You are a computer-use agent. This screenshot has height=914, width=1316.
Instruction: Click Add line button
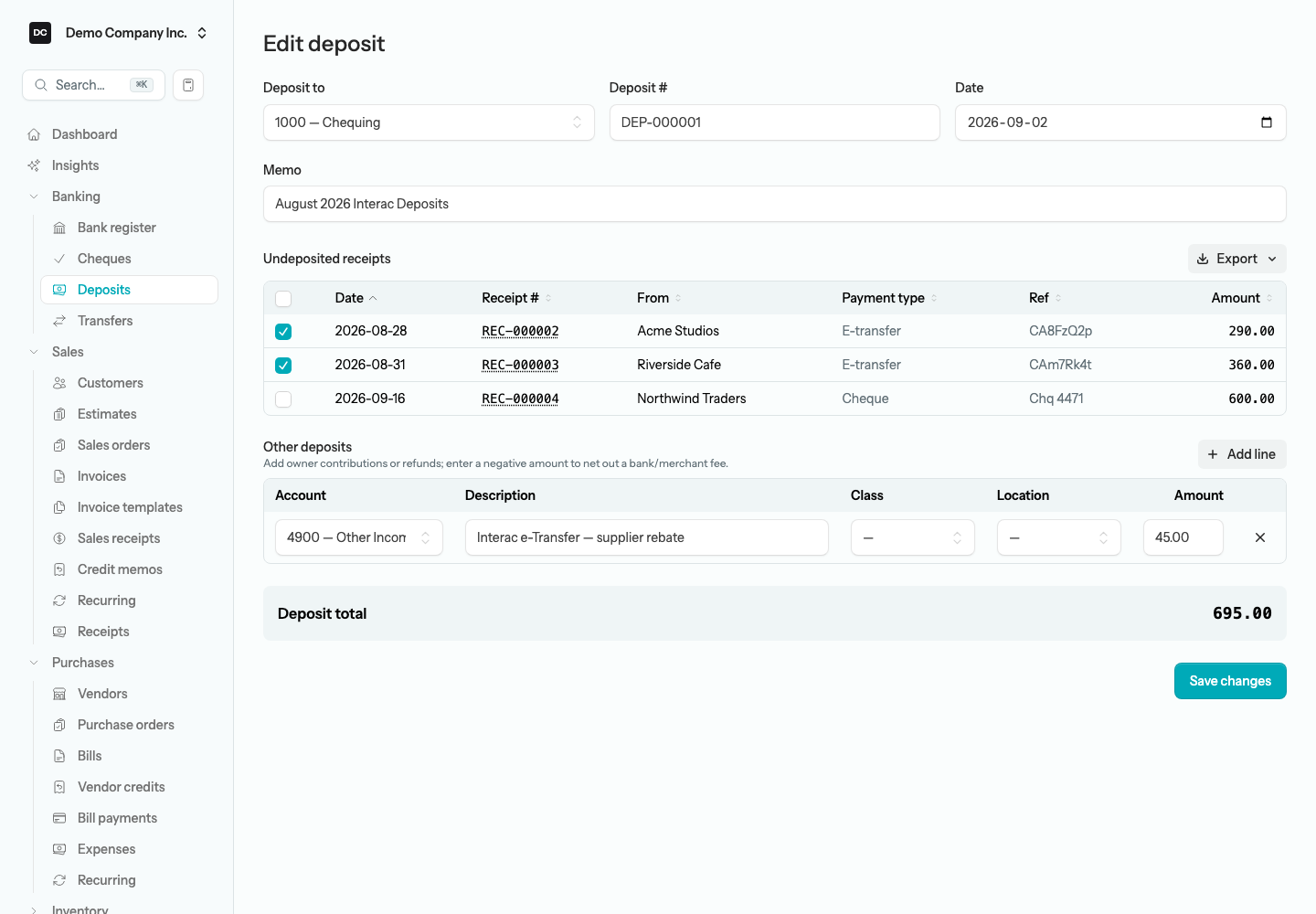1242,454
